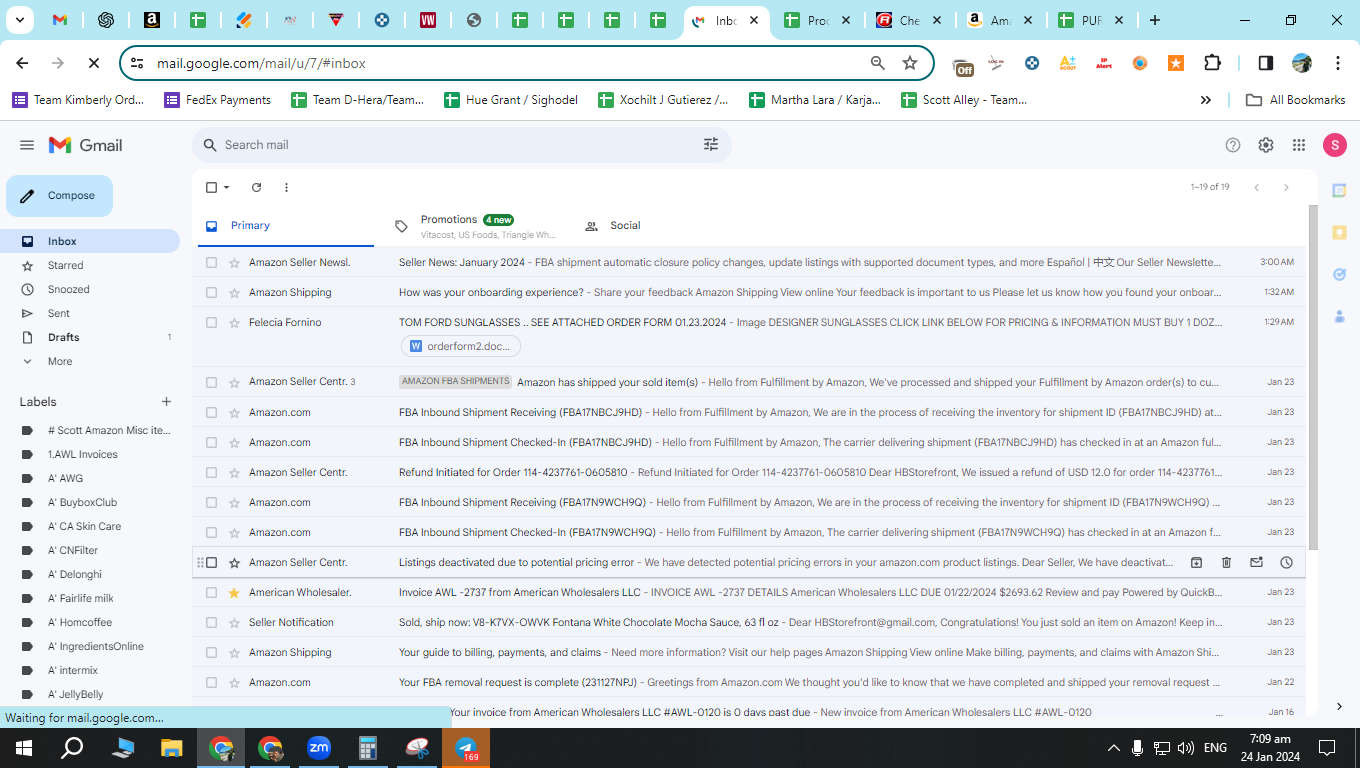Mark the Listings deactivated email as unread
This screenshot has width=1360, height=768.
coord(1256,562)
